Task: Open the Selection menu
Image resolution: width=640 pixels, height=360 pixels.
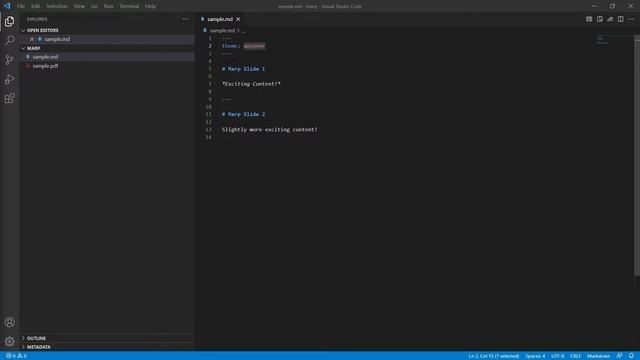Action: (57, 6)
